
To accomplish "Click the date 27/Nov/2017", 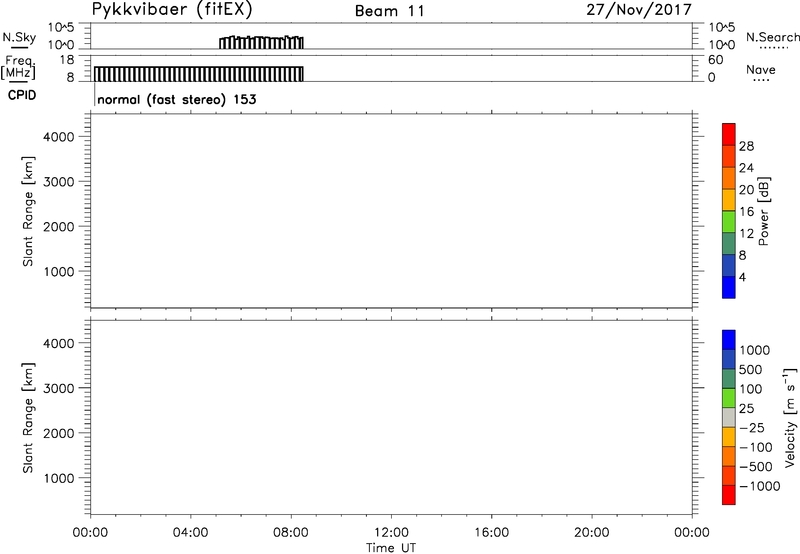I will (x=639, y=10).
